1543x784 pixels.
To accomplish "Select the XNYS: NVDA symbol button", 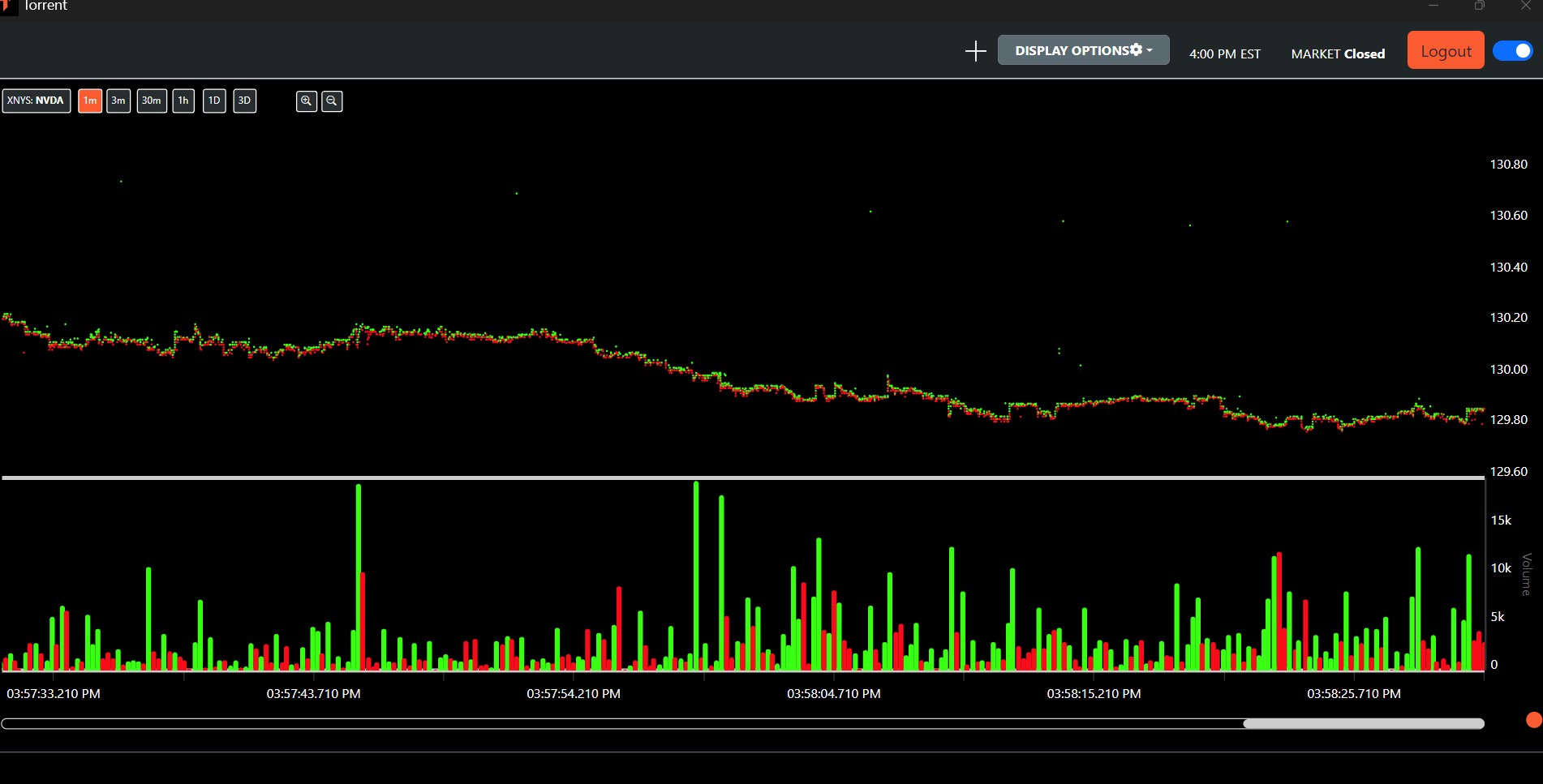I will tap(36, 101).
